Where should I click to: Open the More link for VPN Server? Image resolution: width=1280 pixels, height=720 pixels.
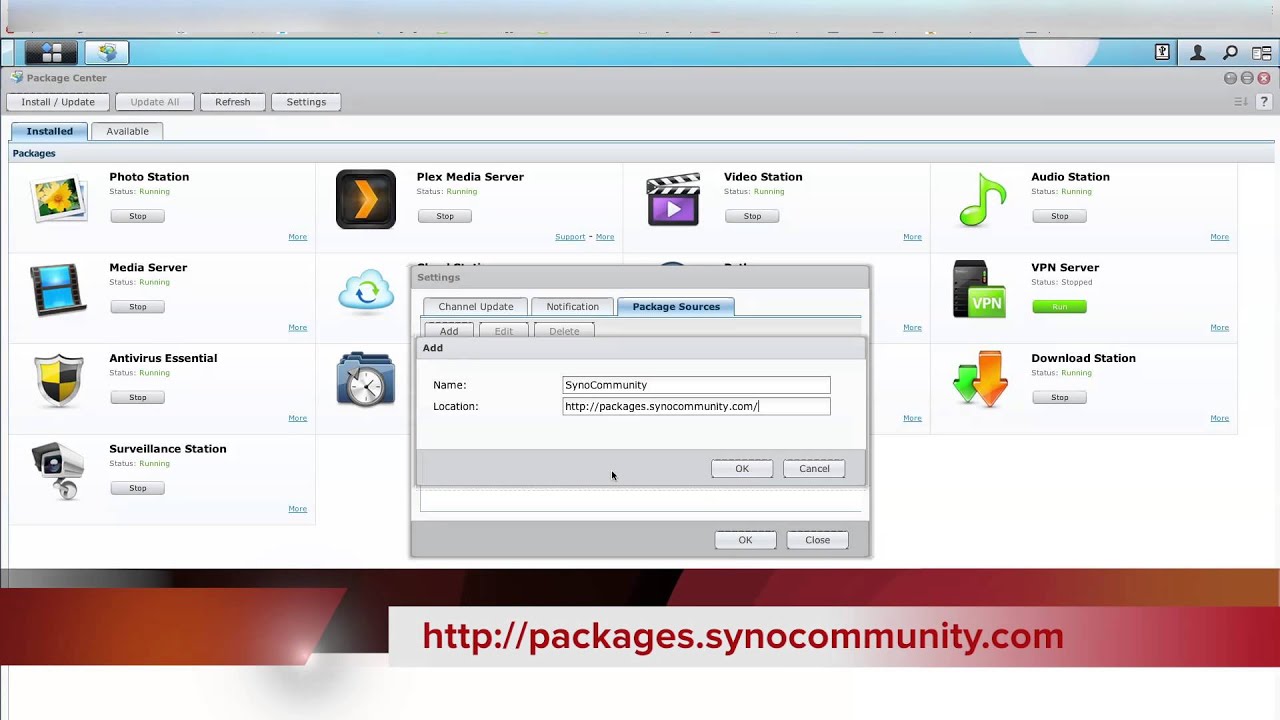point(1219,328)
